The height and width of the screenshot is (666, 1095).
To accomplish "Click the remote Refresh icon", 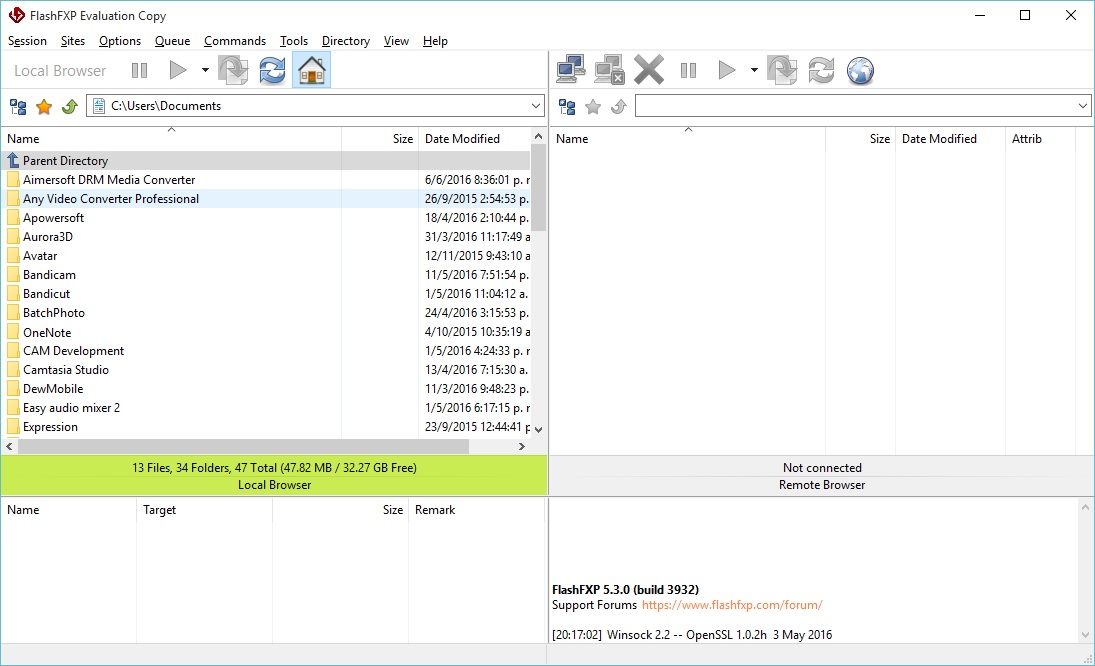I will click(821, 70).
